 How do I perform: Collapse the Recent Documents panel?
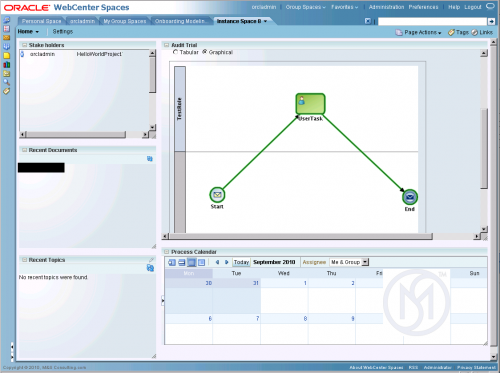[24, 150]
